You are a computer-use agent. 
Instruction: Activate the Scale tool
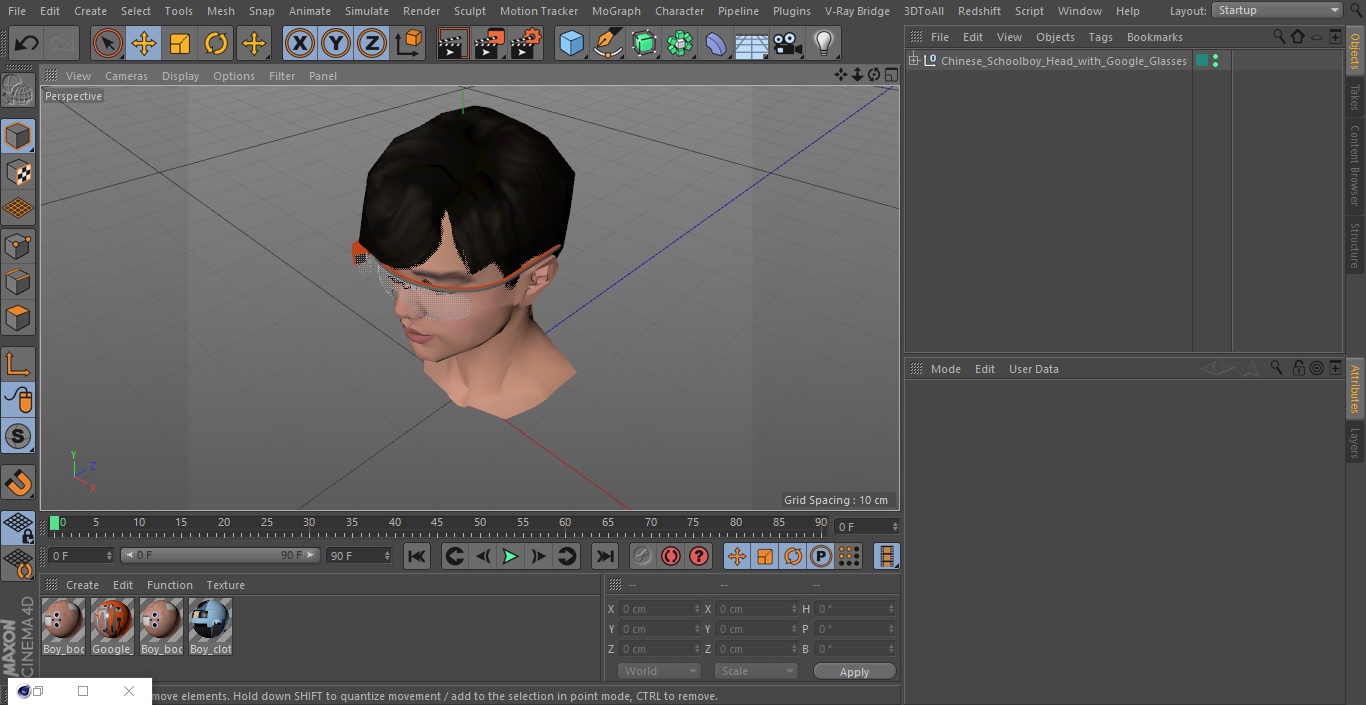point(180,43)
